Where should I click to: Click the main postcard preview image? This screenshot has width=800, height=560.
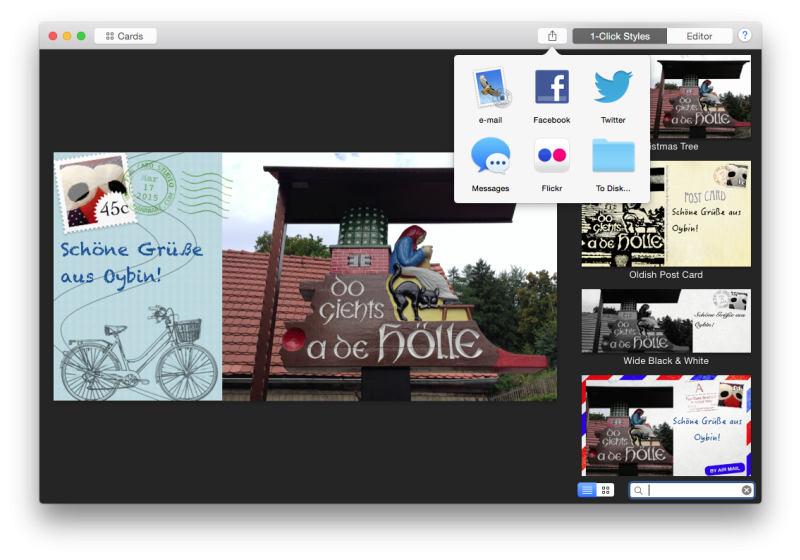(305, 276)
